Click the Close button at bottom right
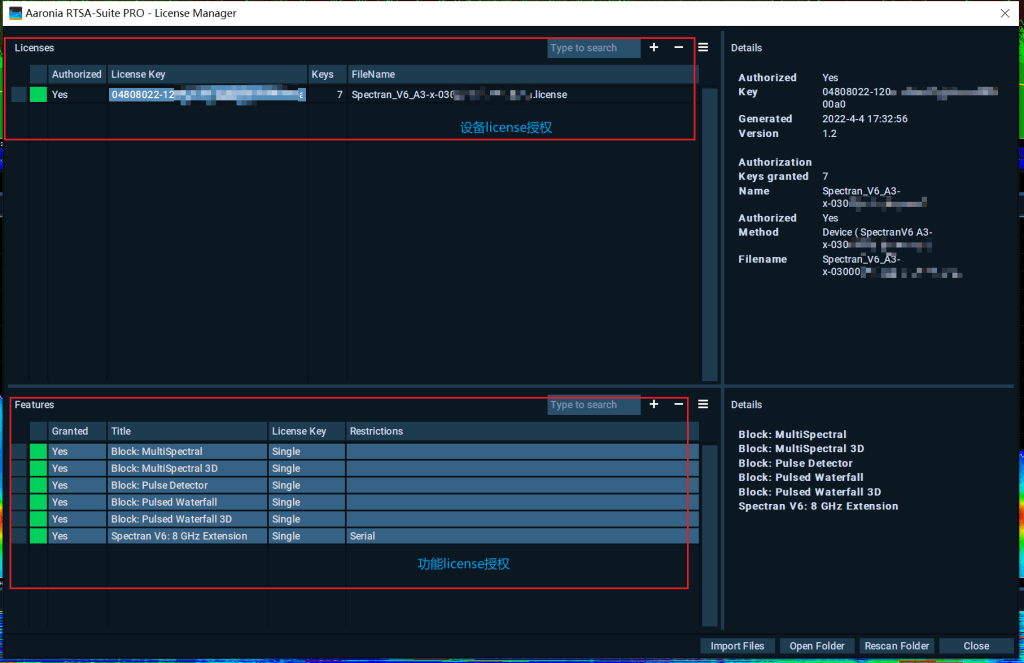Viewport: 1024px width, 663px height. [x=976, y=646]
